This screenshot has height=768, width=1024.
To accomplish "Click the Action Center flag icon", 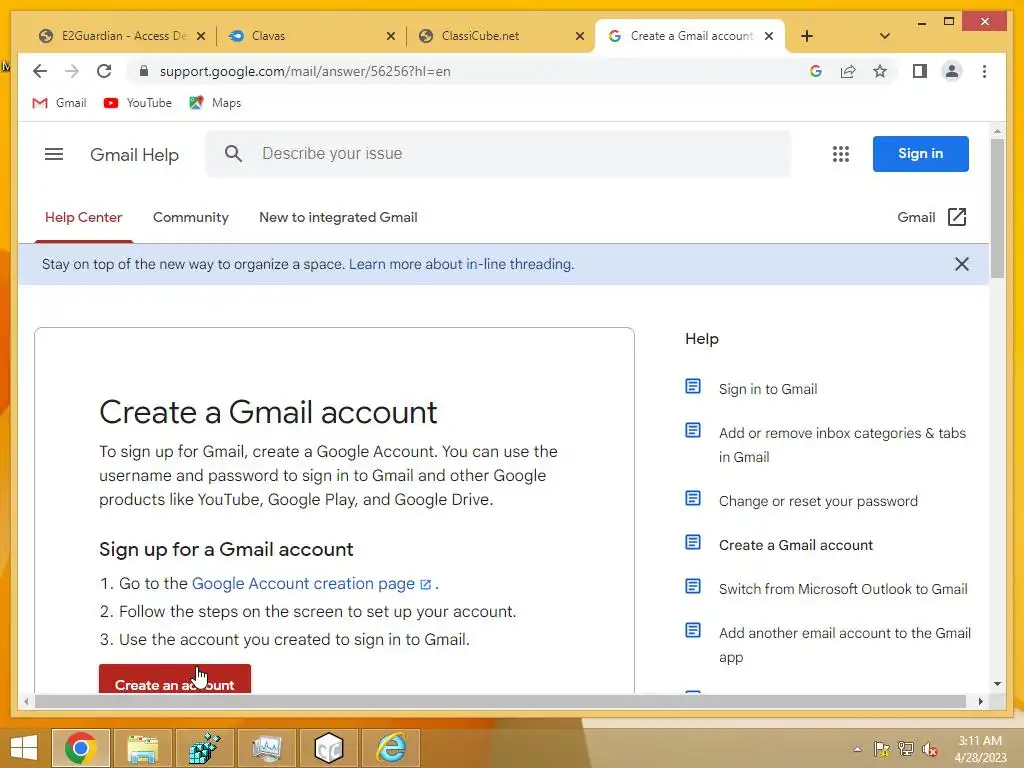I will [x=881, y=749].
